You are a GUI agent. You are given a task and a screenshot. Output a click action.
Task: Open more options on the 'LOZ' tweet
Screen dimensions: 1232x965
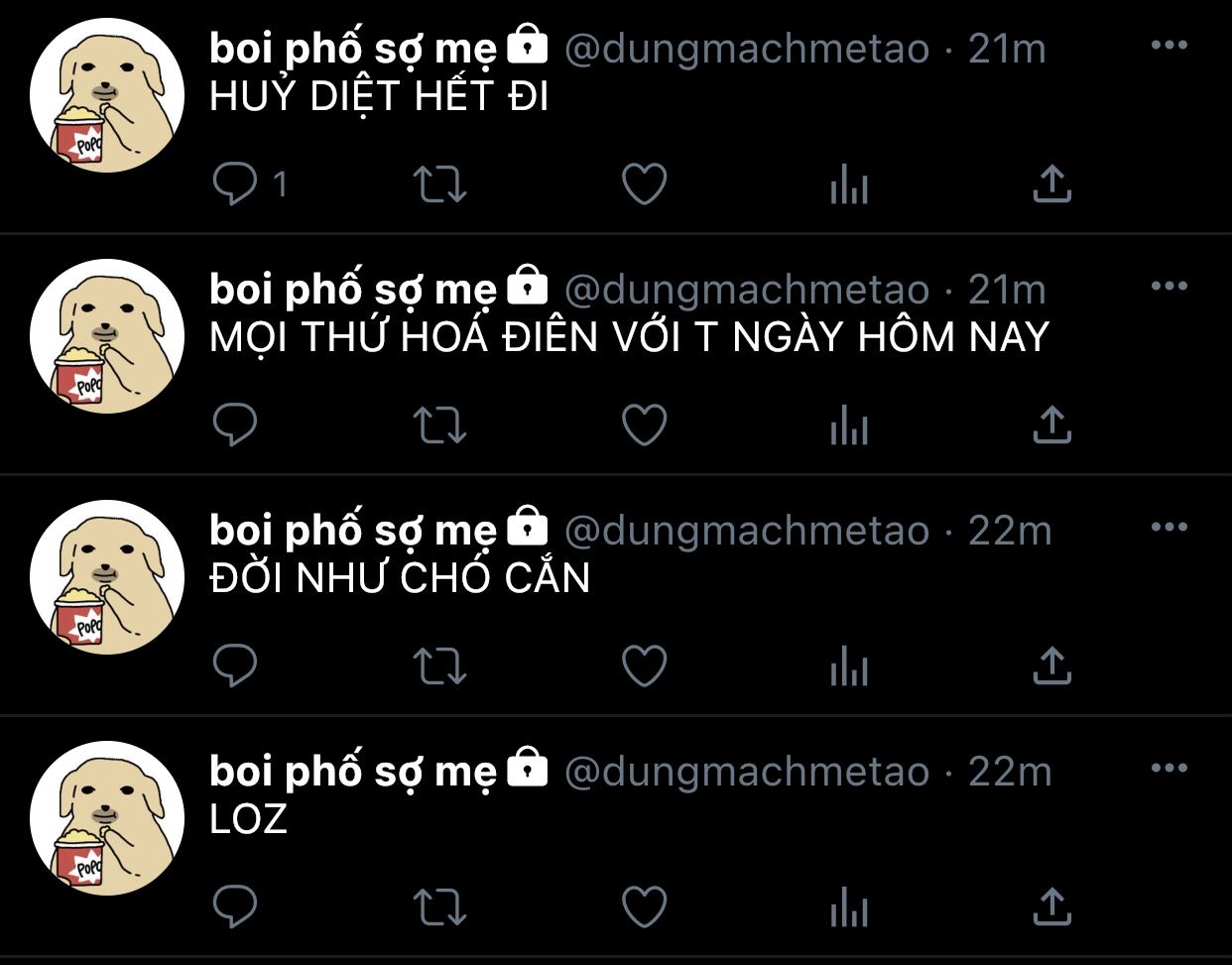click(x=1170, y=769)
